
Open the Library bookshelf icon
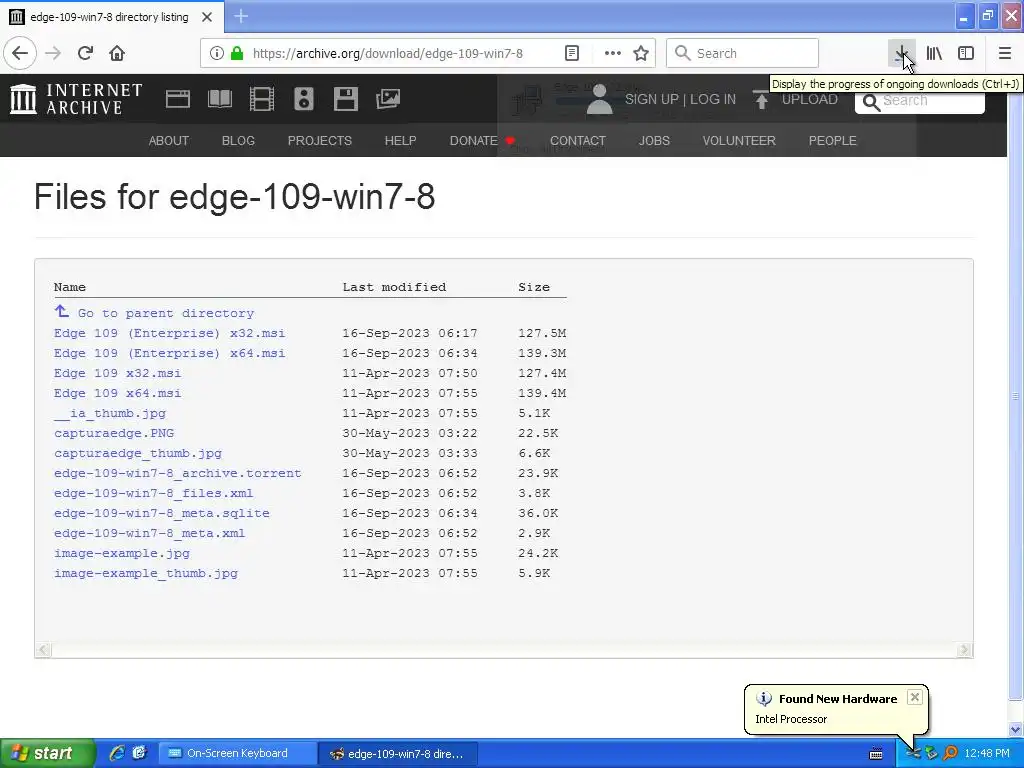pyautogui.click(x=934, y=53)
